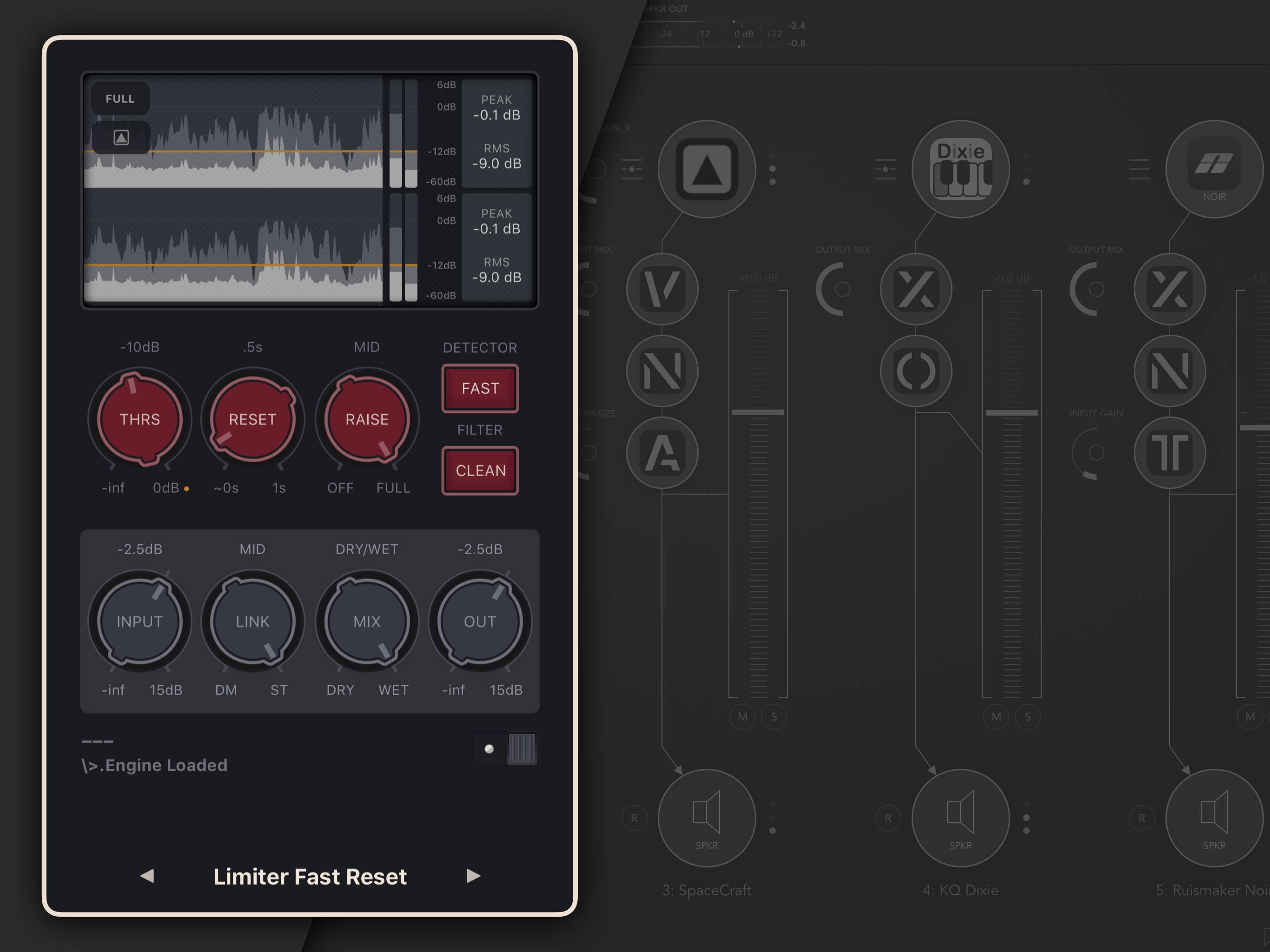Open the Dixie piano instrument node
The image size is (1270, 952).
[x=960, y=169]
